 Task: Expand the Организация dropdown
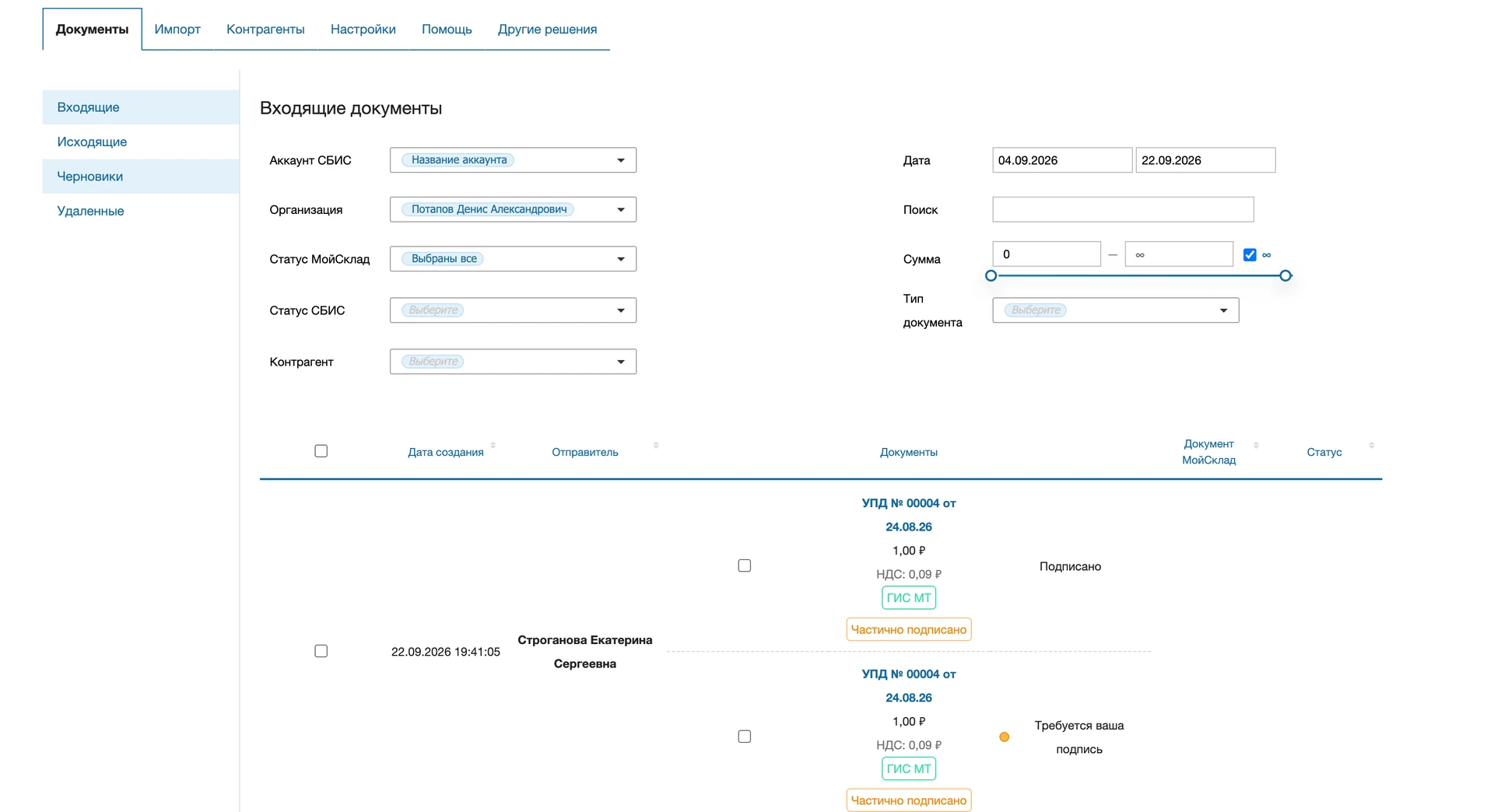pyautogui.click(x=513, y=209)
